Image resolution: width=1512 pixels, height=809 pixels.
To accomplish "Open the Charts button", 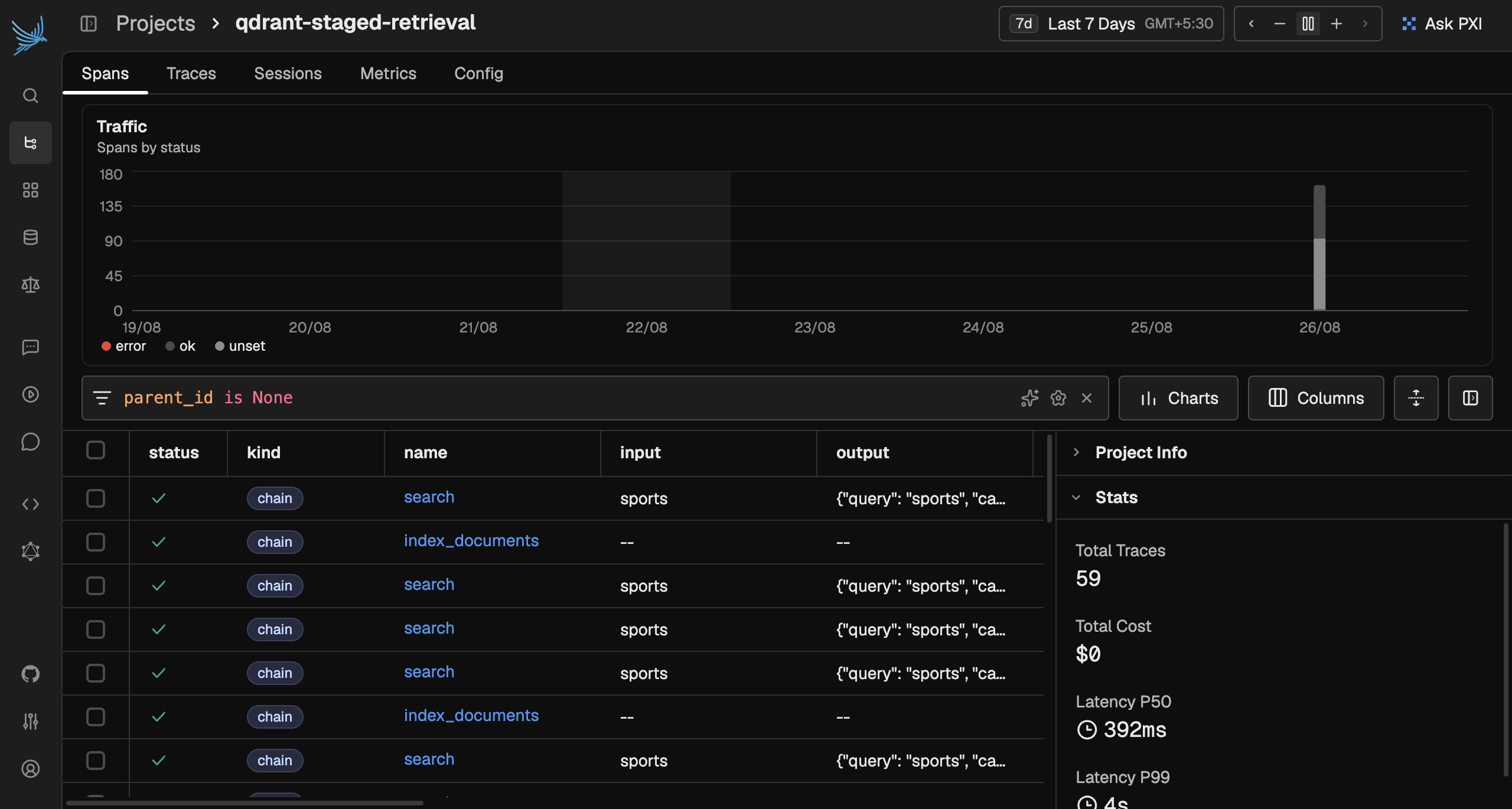I will pos(1178,398).
